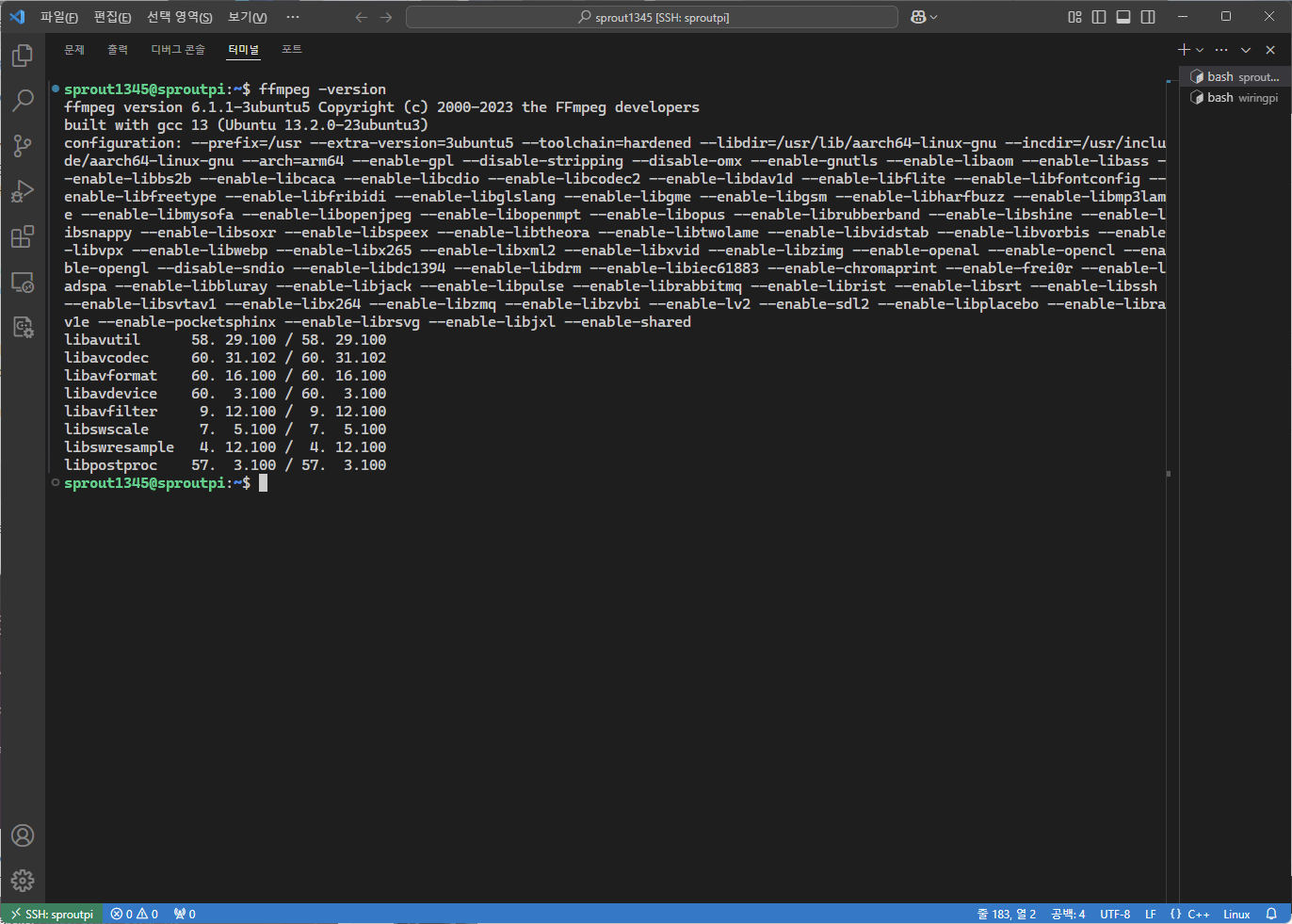Open the Copilot chat icon
The width and height of the screenshot is (1292, 924).
coord(918,17)
